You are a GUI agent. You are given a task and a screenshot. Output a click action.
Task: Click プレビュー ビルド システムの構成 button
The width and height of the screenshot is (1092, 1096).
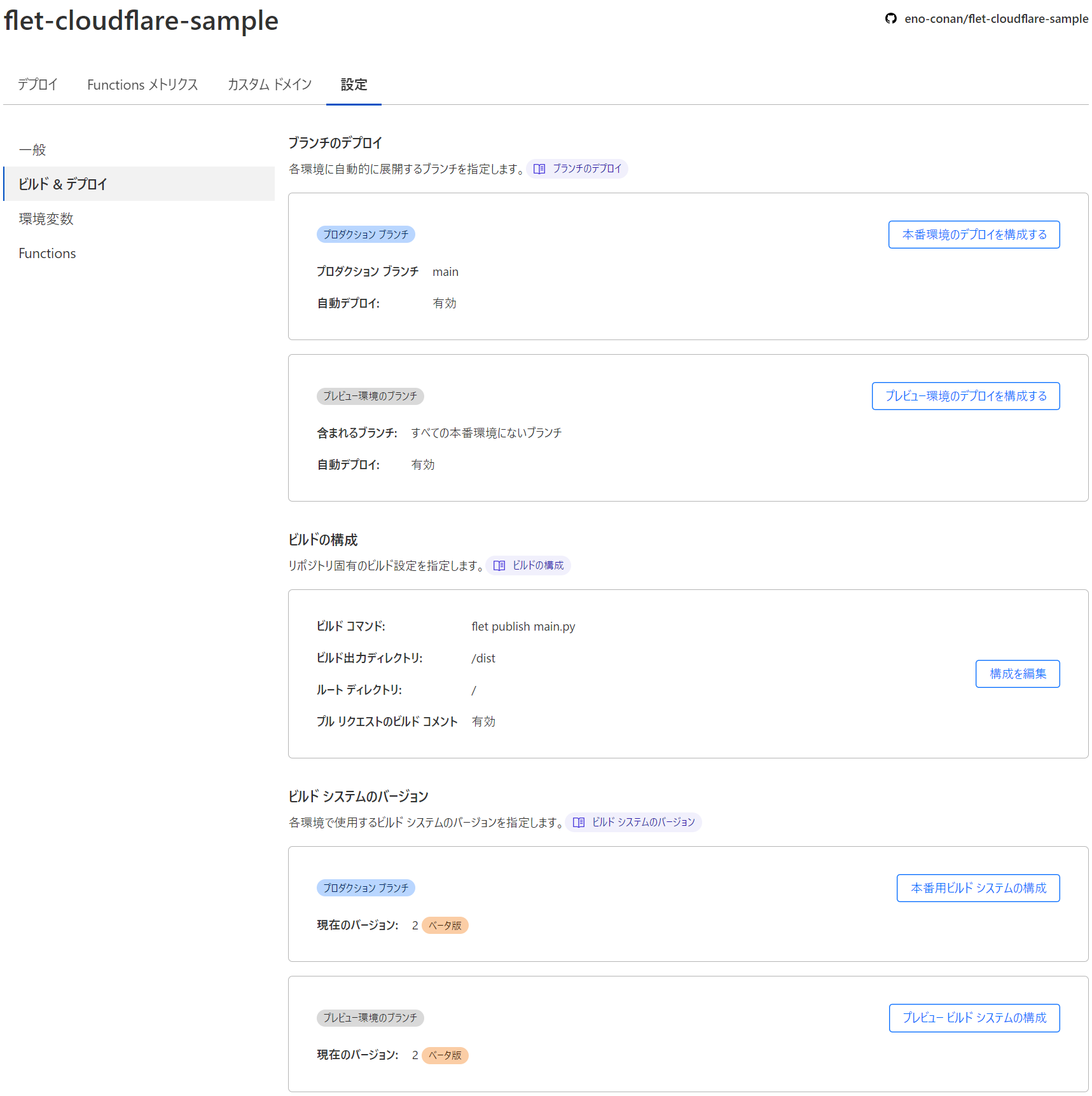point(974,1018)
